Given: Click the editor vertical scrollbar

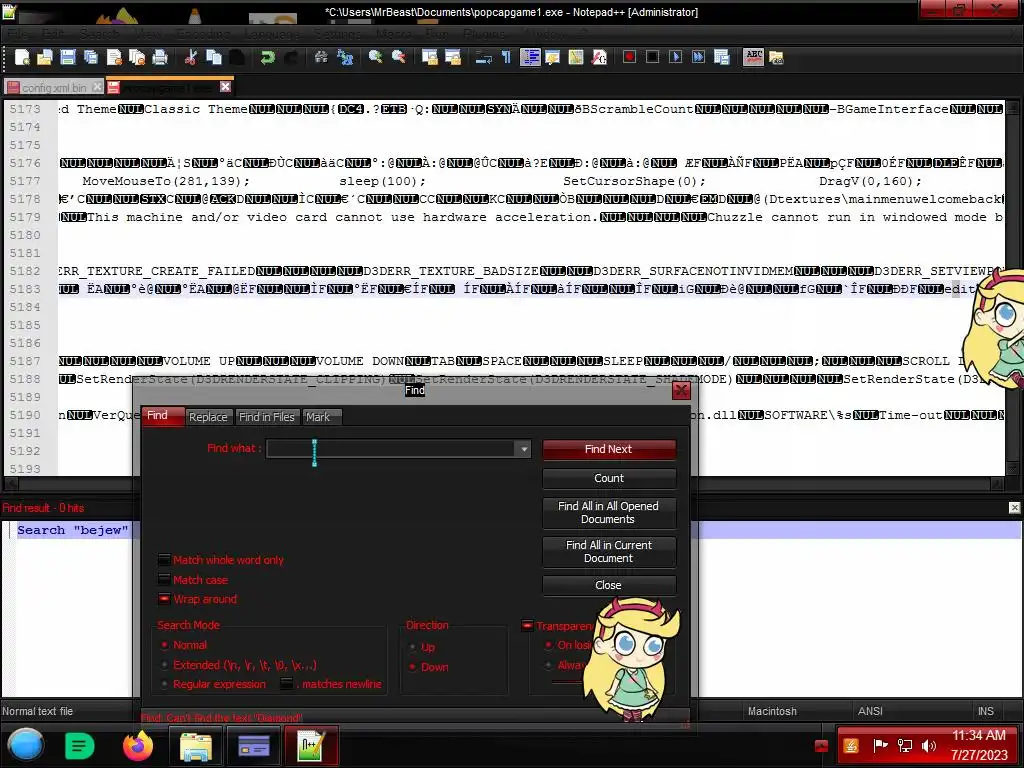Looking at the screenshot, I should click(x=1012, y=287).
